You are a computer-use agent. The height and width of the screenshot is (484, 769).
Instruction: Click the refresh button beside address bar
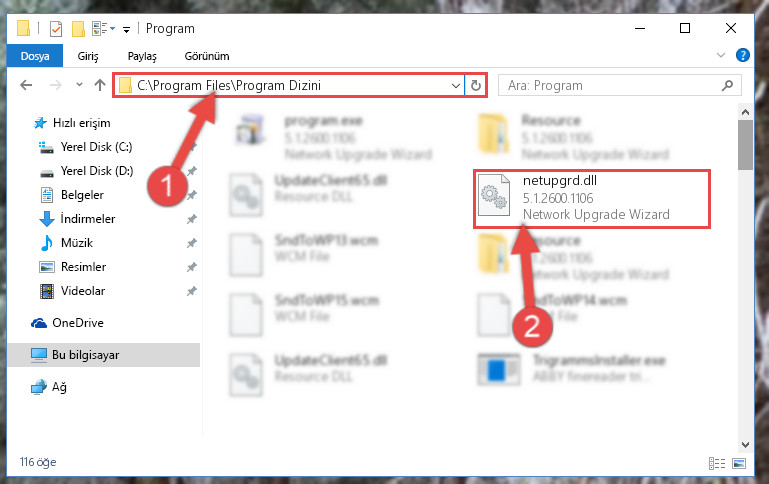pyautogui.click(x=475, y=85)
